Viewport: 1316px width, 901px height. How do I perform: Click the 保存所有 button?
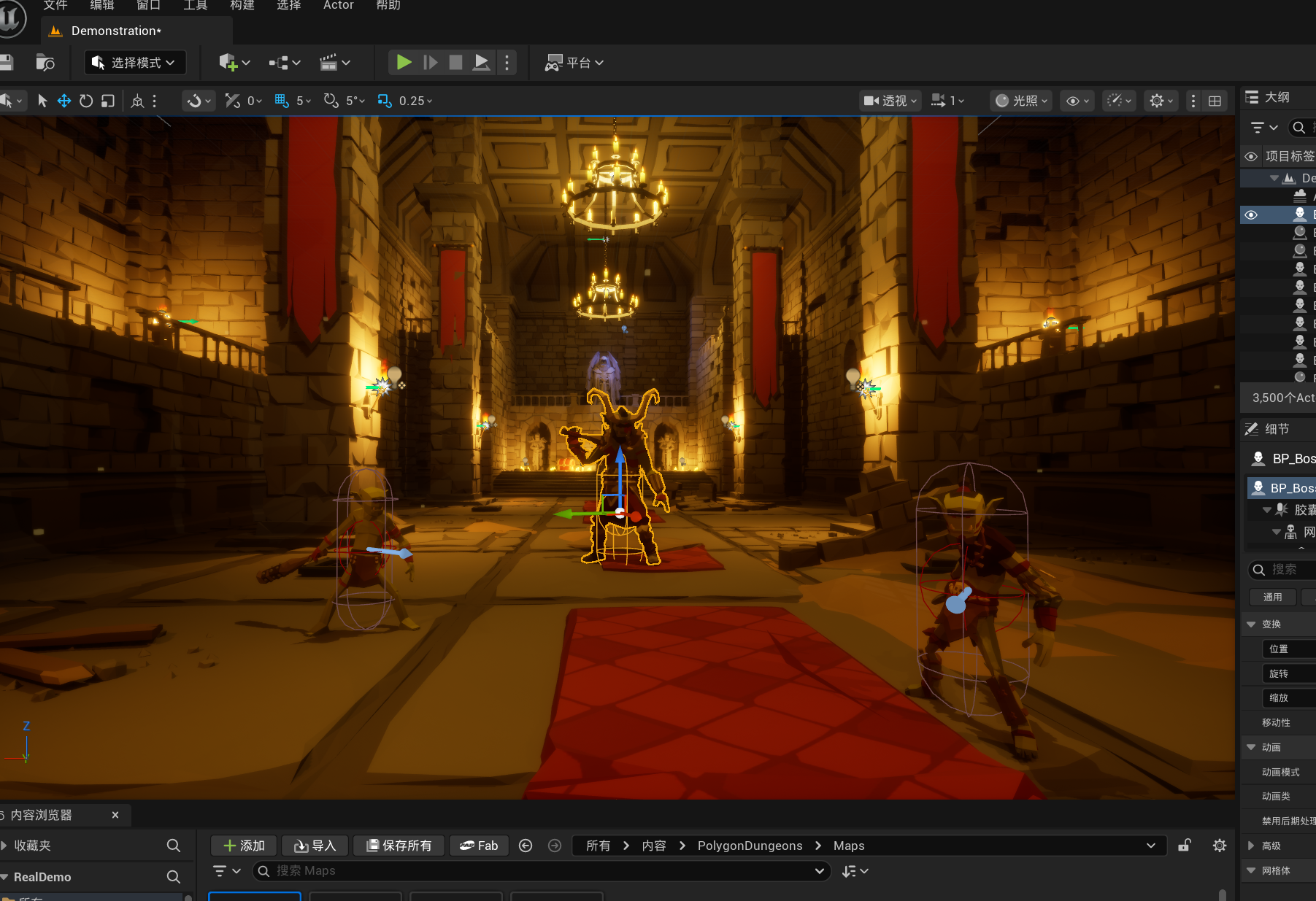tap(399, 846)
